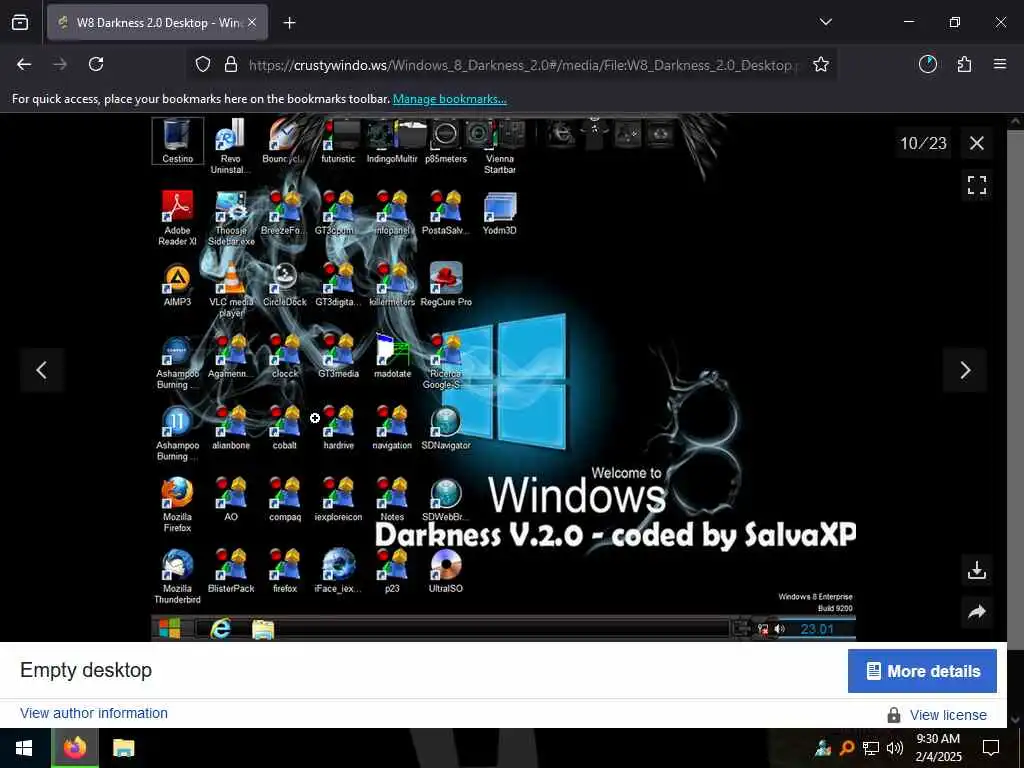Image resolution: width=1024 pixels, height=768 pixels.
Task: Close the W8 Darkness 2.0 Desktop tab
Action: (252, 23)
